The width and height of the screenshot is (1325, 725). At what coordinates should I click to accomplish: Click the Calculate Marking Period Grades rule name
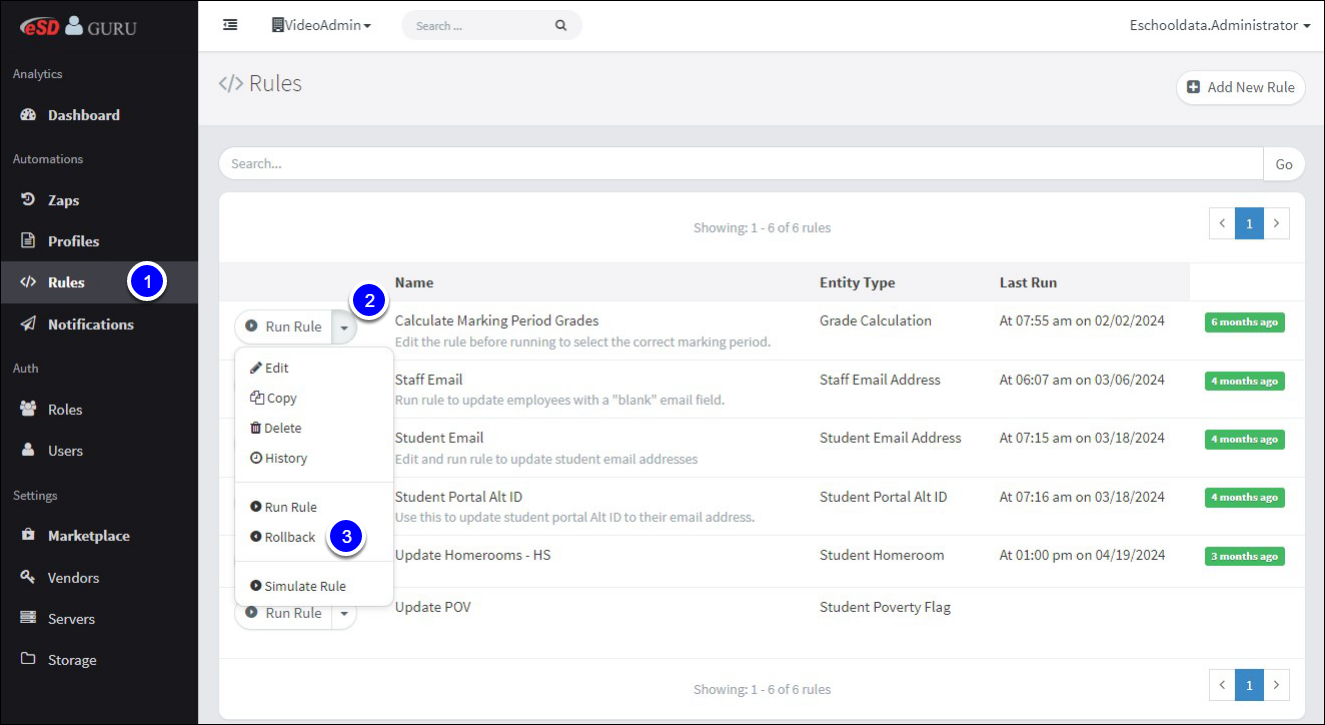pyautogui.click(x=497, y=321)
